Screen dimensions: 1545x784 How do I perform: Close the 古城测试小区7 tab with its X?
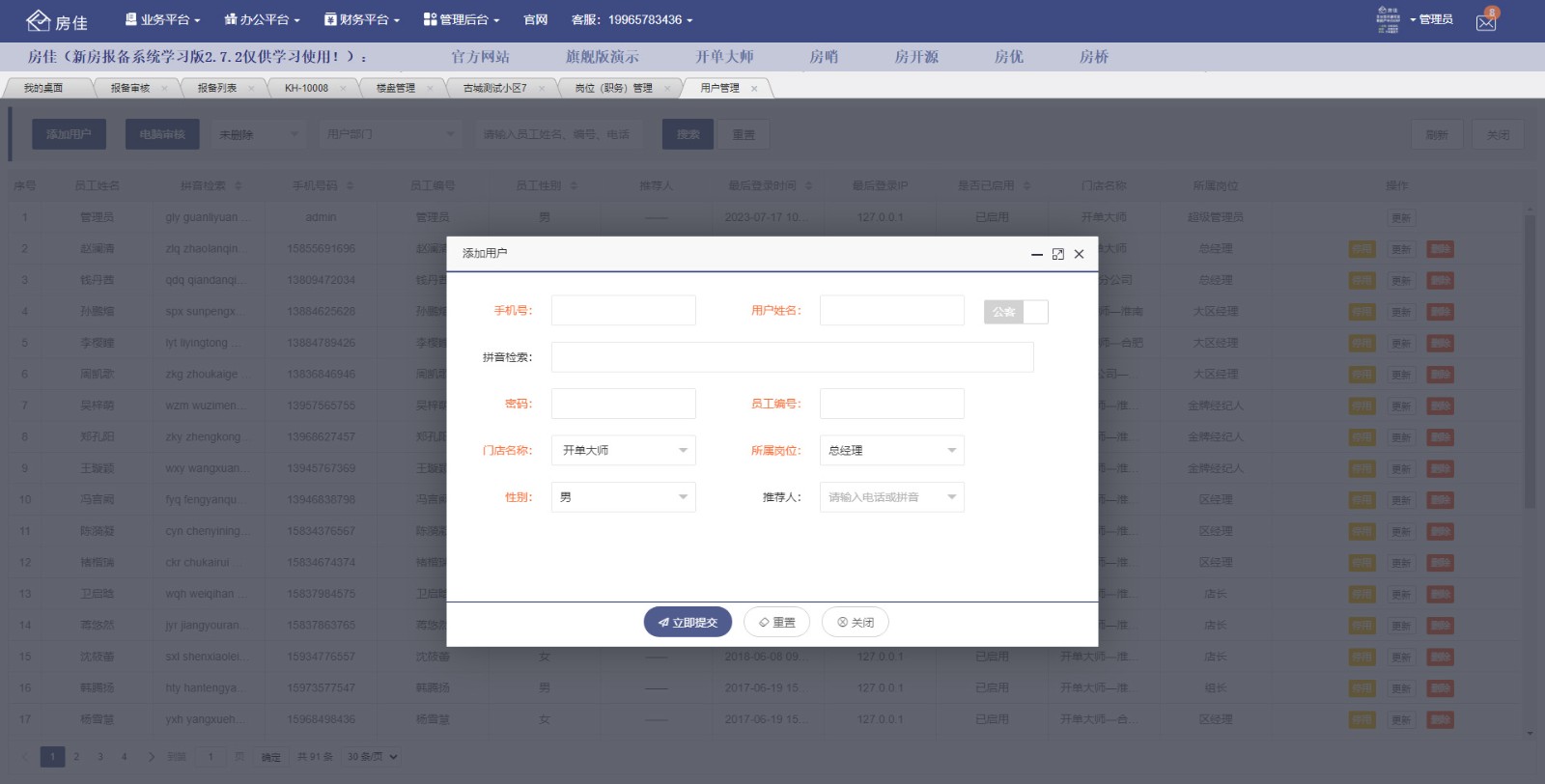click(x=541, y=89)
